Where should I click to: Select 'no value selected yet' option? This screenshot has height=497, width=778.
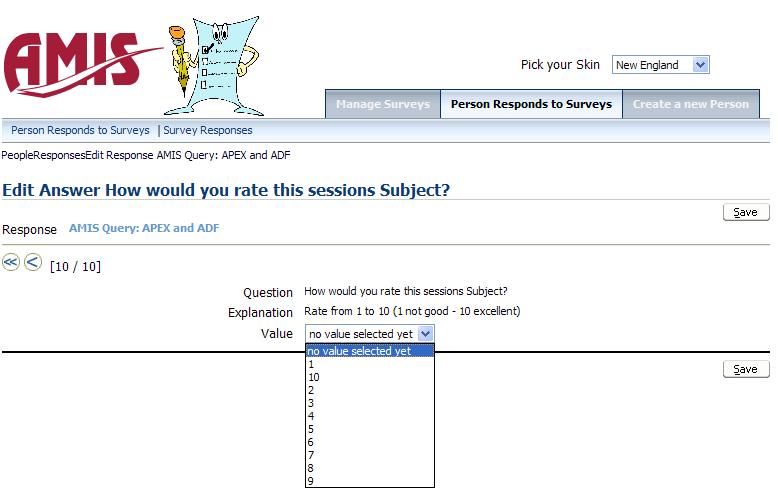tap(369, 351)
